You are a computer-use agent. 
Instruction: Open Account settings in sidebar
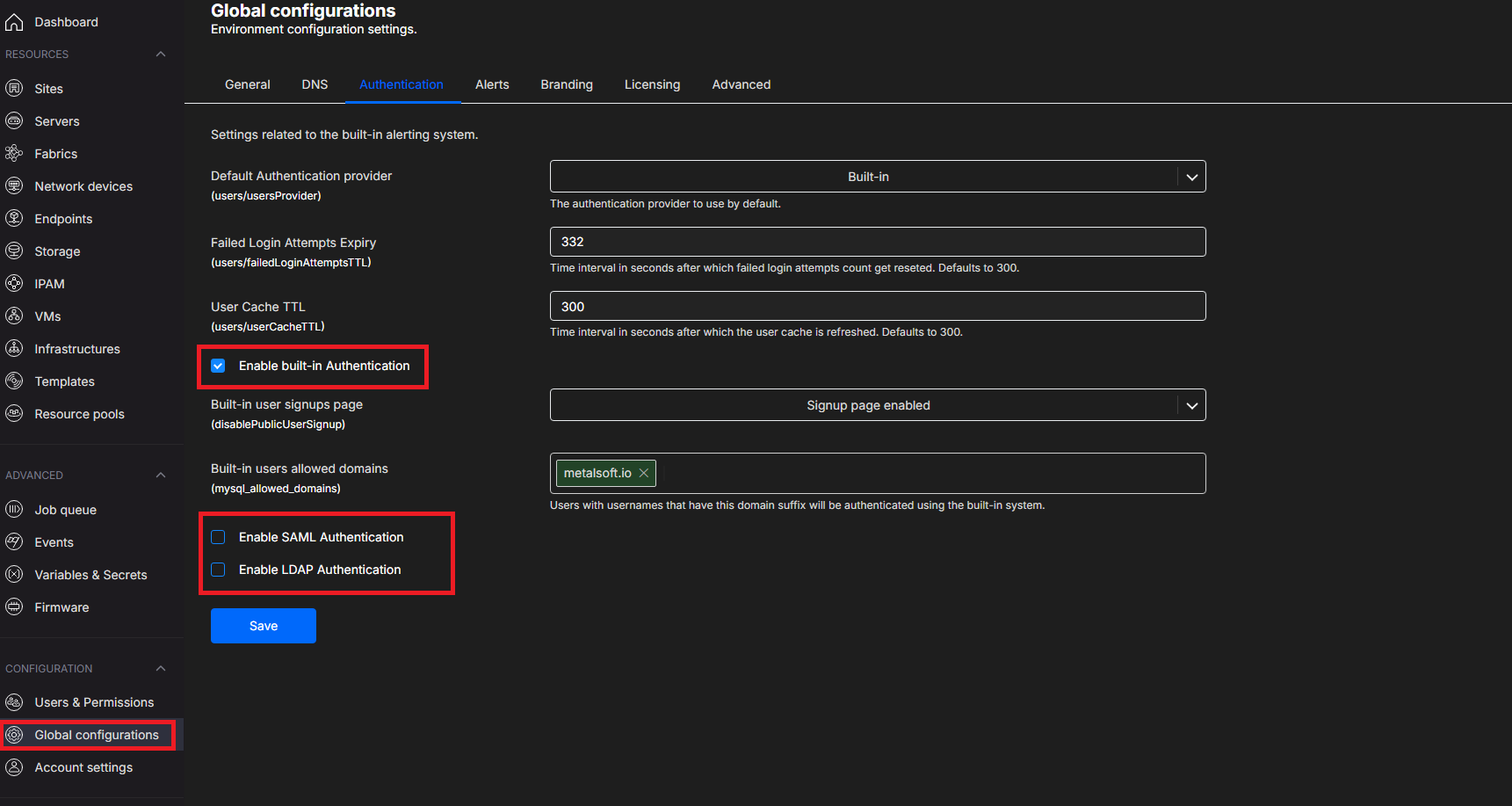point(83,767)
